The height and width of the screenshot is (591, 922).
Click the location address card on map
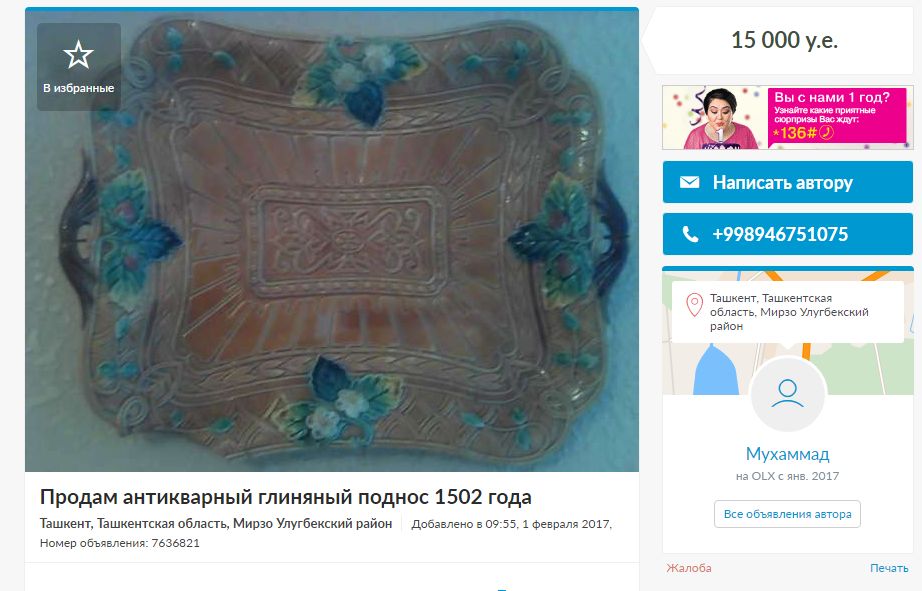787,312
